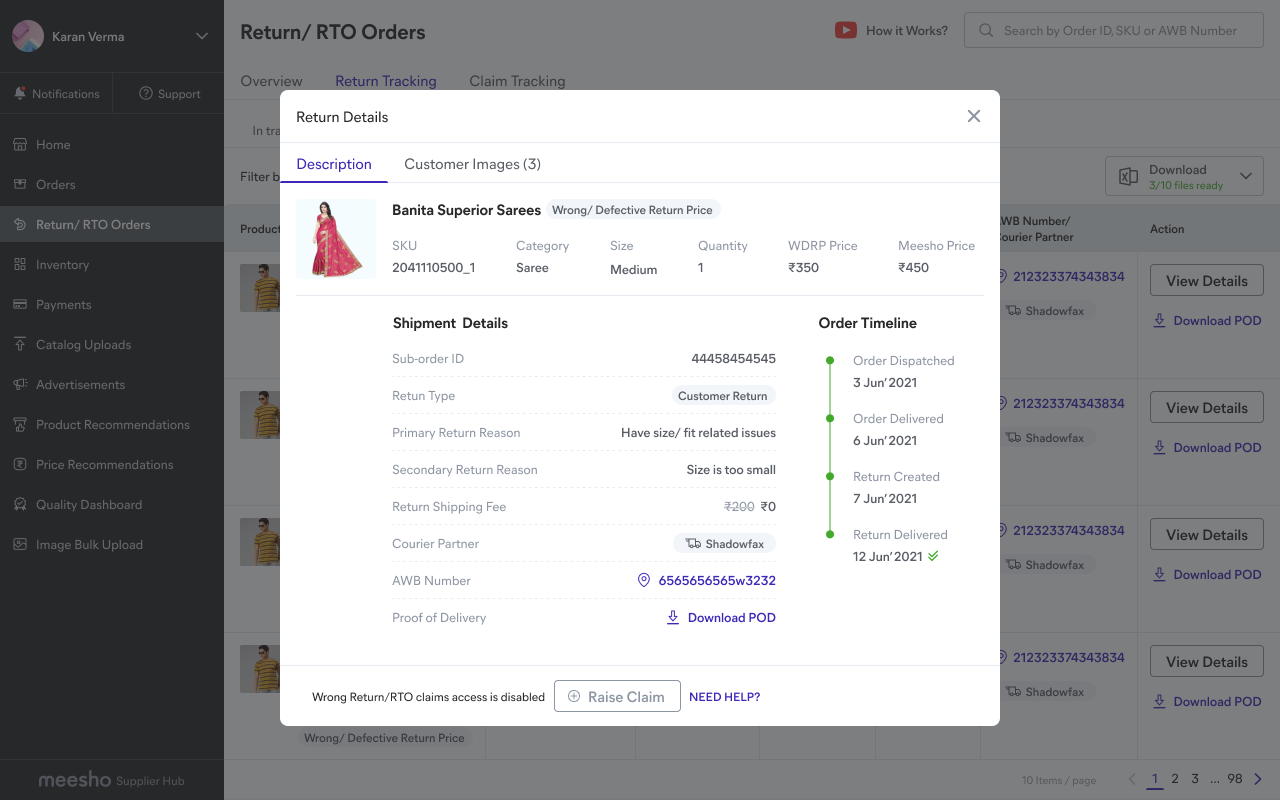Click the Image Bulk Upload icon

(x=20, y=544)
